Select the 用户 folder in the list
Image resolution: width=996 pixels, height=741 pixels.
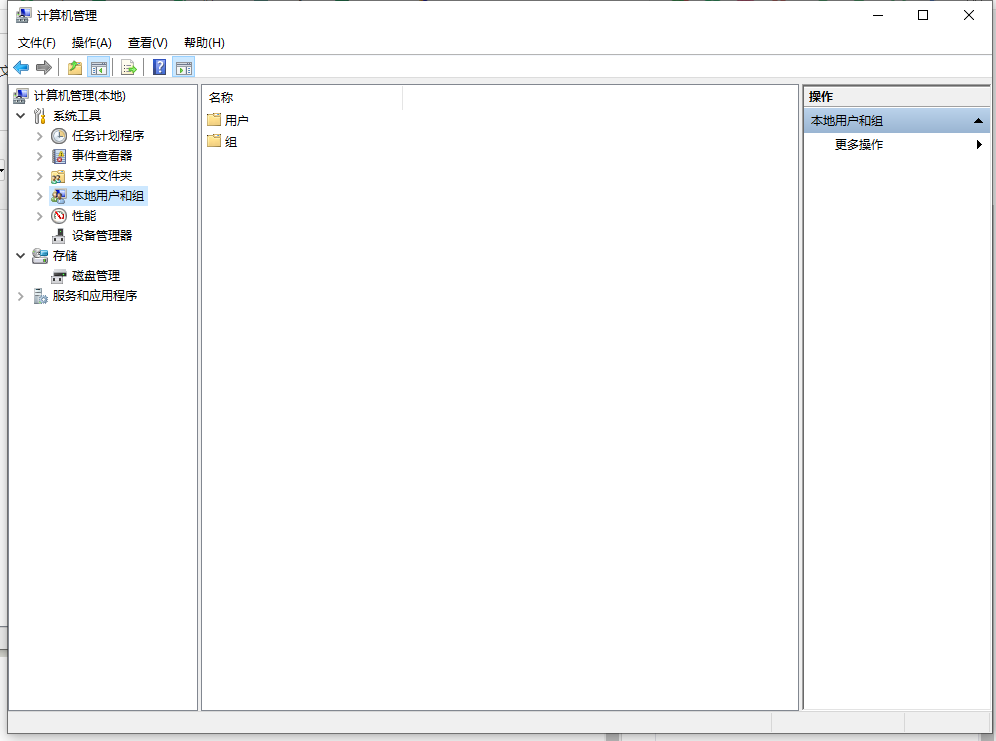point(236,120)
